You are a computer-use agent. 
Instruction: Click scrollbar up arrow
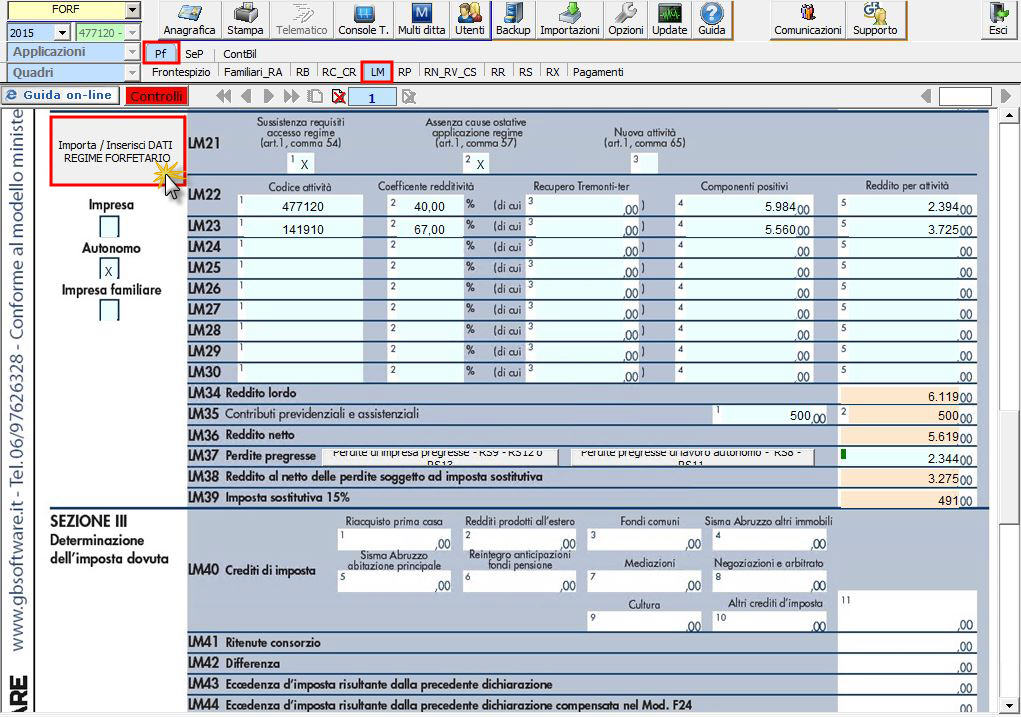pyautogui.click(x=1009, y=115)
